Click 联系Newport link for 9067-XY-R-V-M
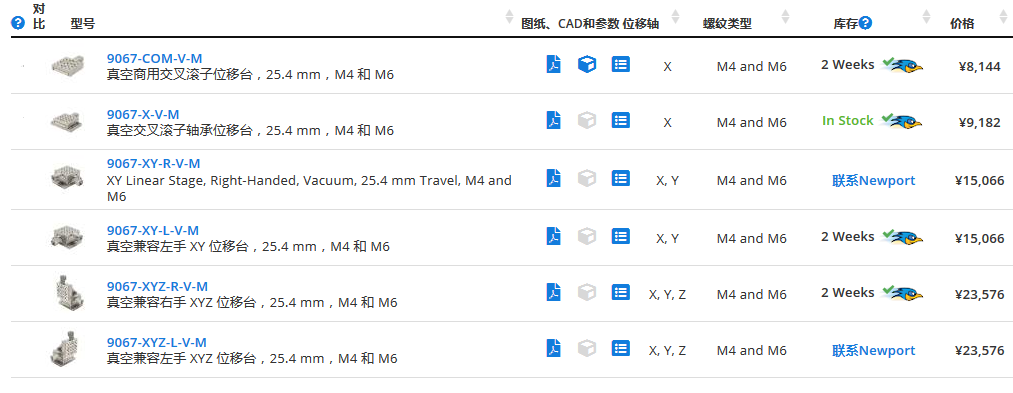This screenshot has height=393, width=1013. click(x=873, y=180)
